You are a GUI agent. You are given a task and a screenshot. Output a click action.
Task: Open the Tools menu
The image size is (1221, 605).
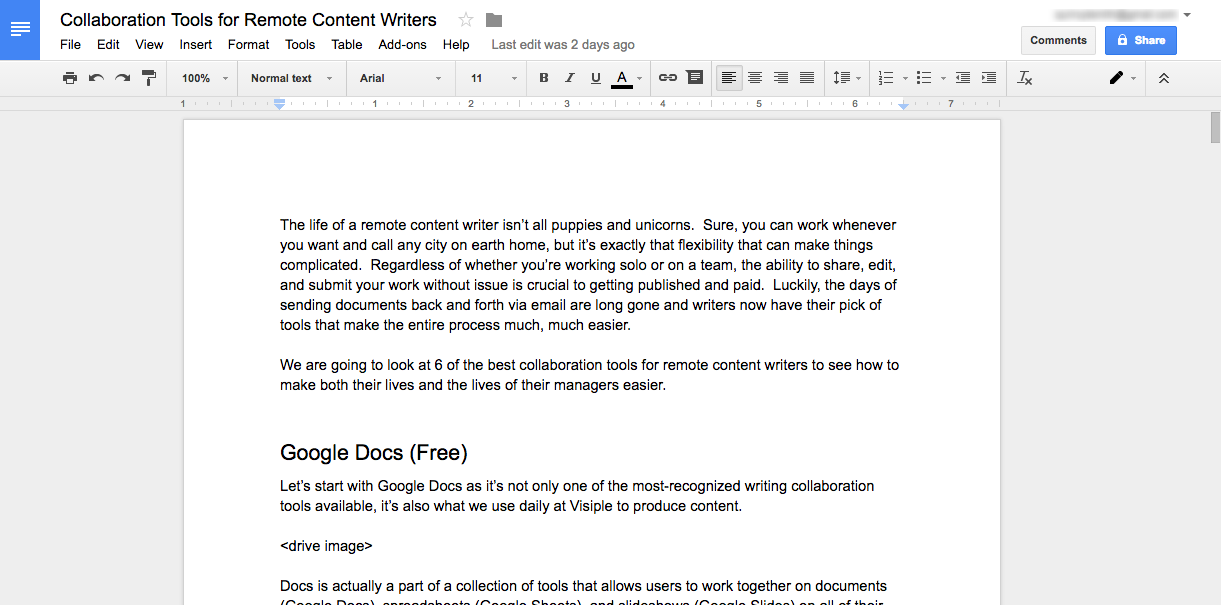(x=300, y=44)
